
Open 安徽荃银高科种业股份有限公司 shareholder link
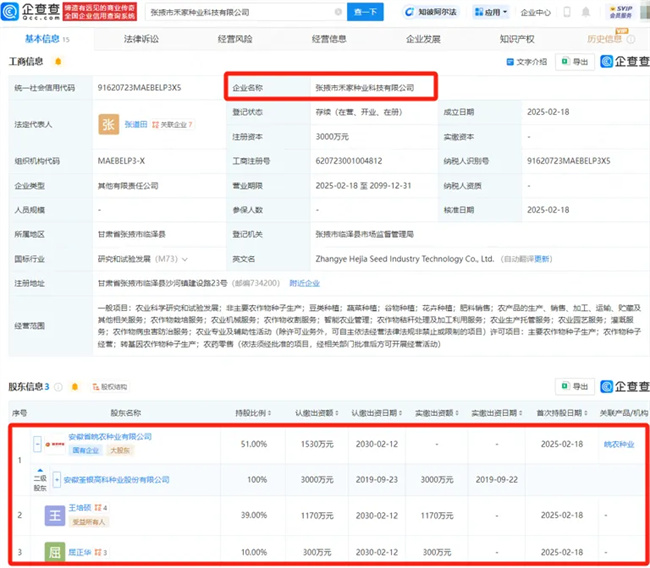point(117,479)
